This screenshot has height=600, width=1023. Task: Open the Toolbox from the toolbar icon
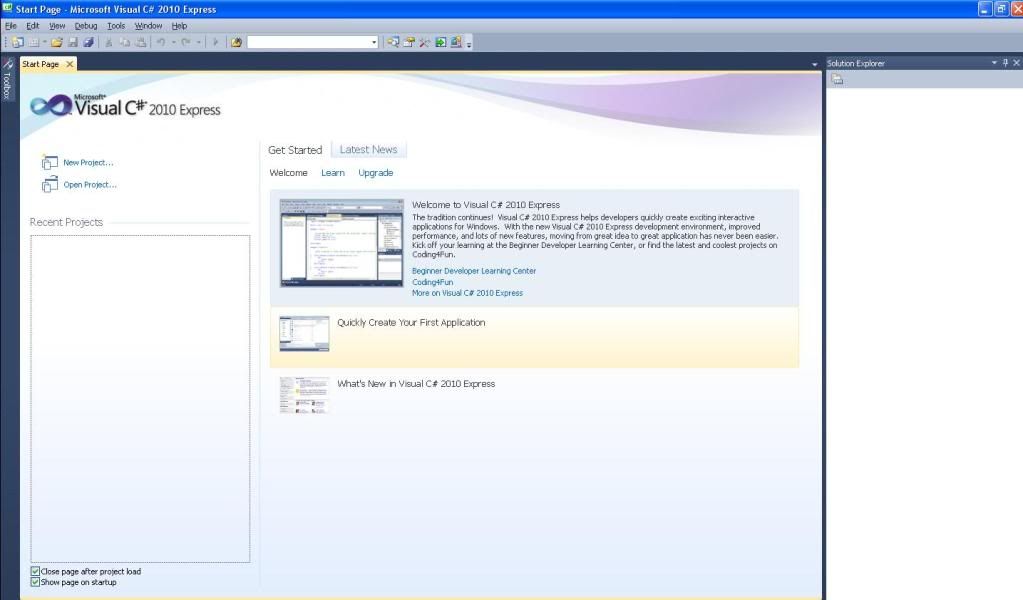pyautogui.click(x=425, y=42)
